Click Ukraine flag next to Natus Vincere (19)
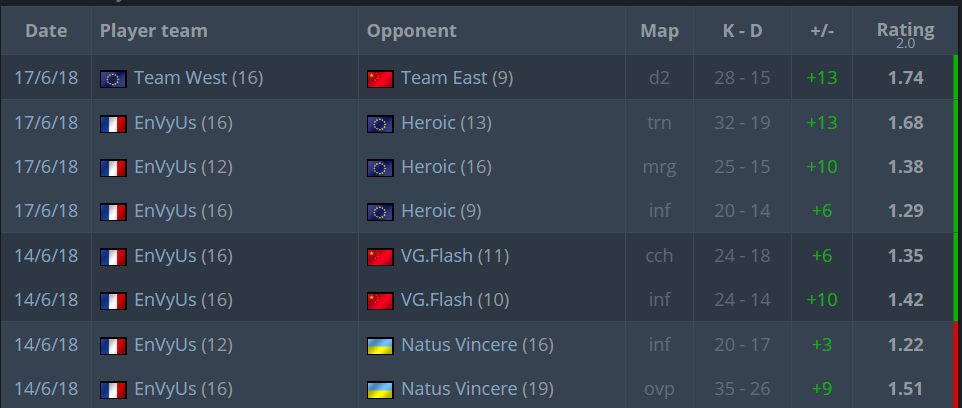The width and height of the screenshot is (962, 408). click(380, 390)
